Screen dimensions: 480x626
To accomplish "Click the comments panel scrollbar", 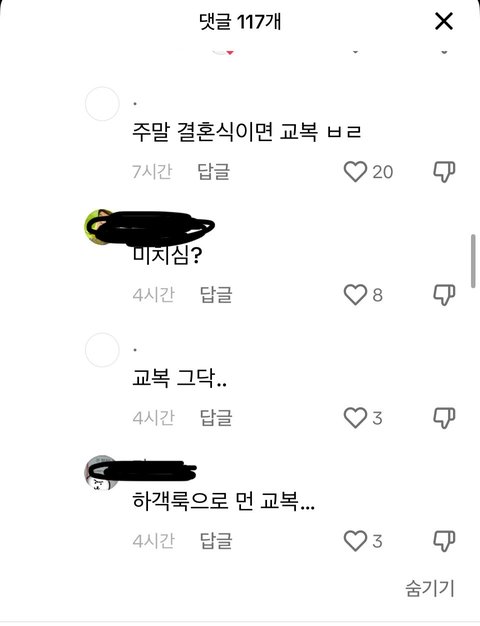I will (x=473, y=261).
